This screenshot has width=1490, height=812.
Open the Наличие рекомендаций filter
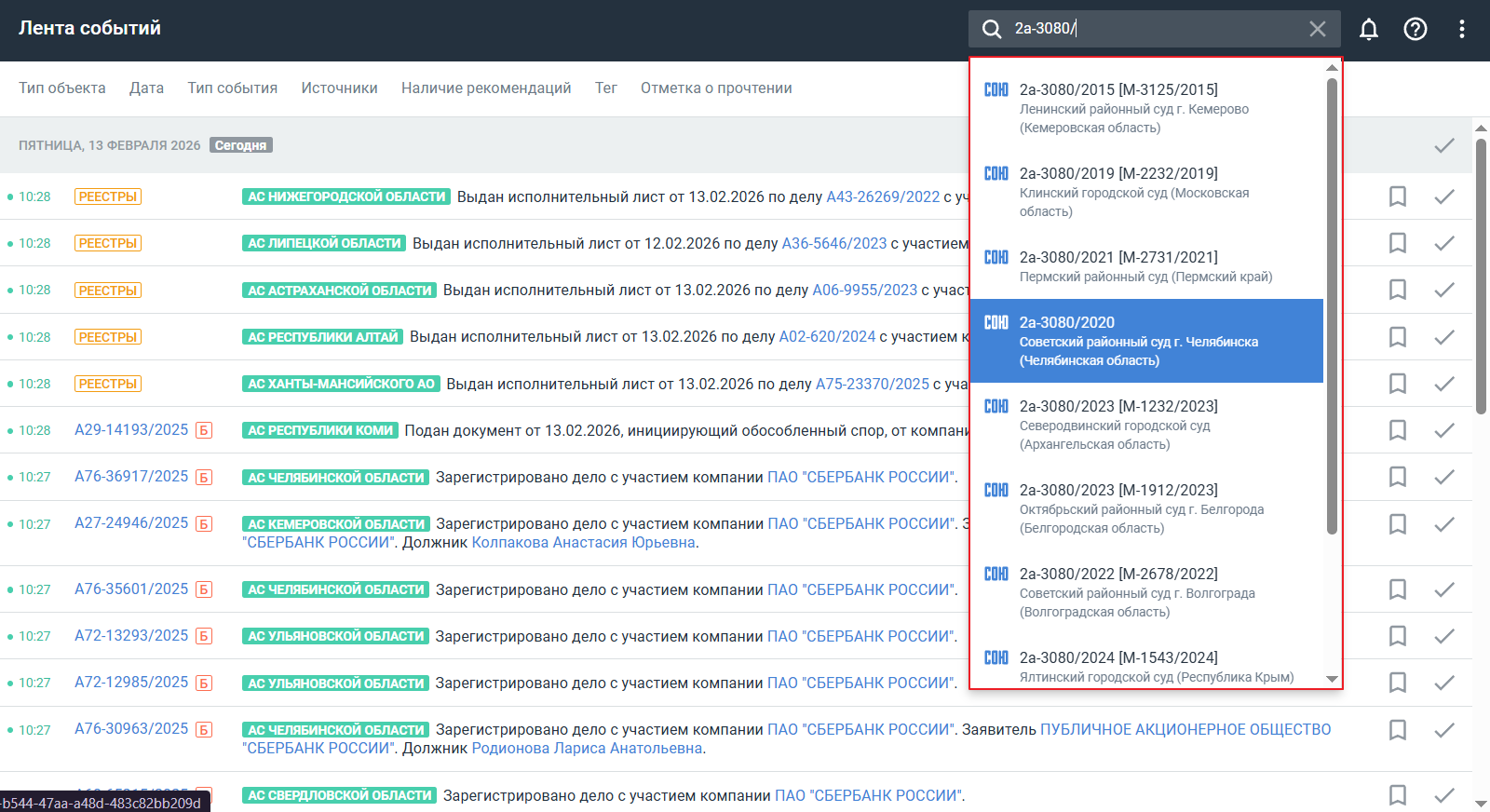coord(486,88)
